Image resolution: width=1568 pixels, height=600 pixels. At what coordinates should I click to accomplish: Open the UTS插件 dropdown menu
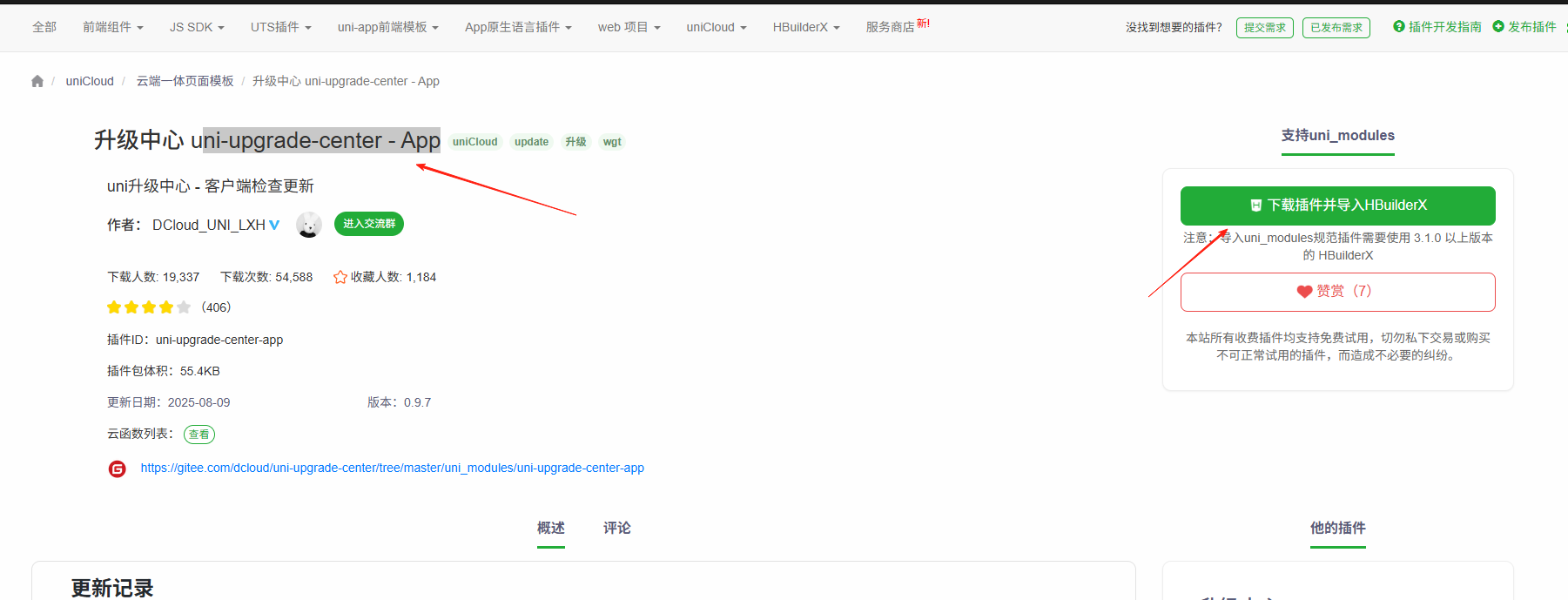pyautogui.click(x=281, y=27)
